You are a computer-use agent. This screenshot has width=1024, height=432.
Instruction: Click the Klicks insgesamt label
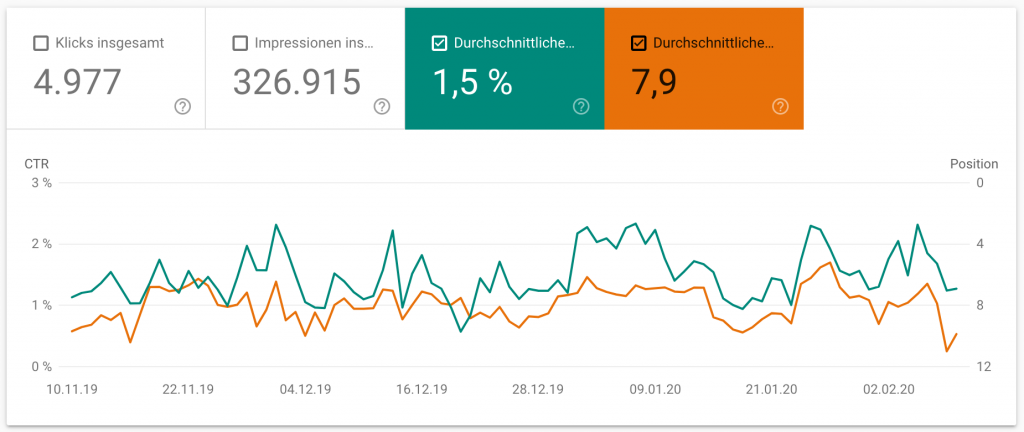(x=109, y=44)
